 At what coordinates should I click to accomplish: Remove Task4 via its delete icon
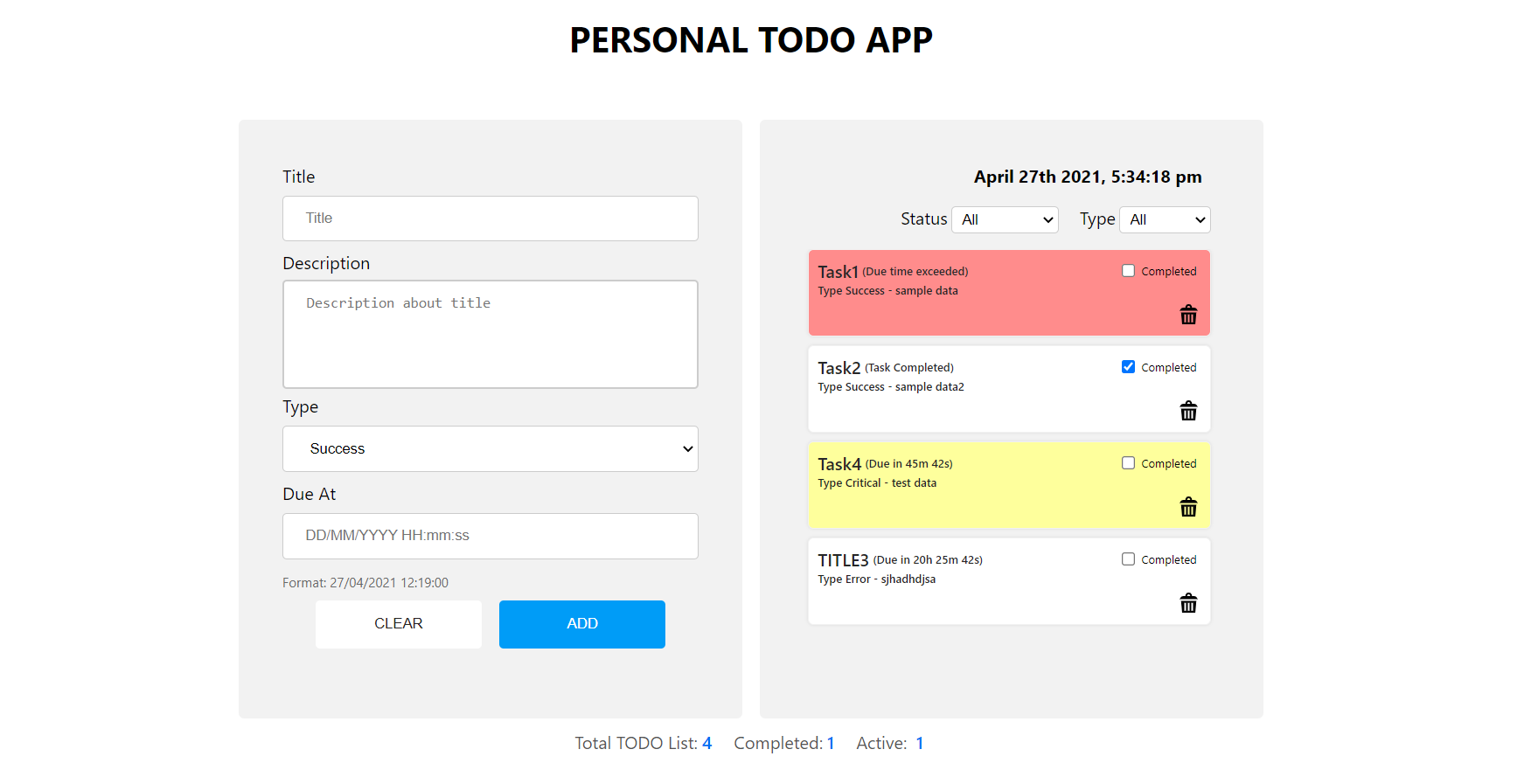coord(1188,507)
